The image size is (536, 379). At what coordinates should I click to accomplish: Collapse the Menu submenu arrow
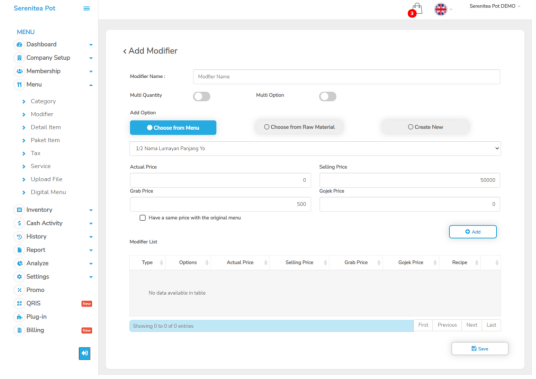coord(91,85)
